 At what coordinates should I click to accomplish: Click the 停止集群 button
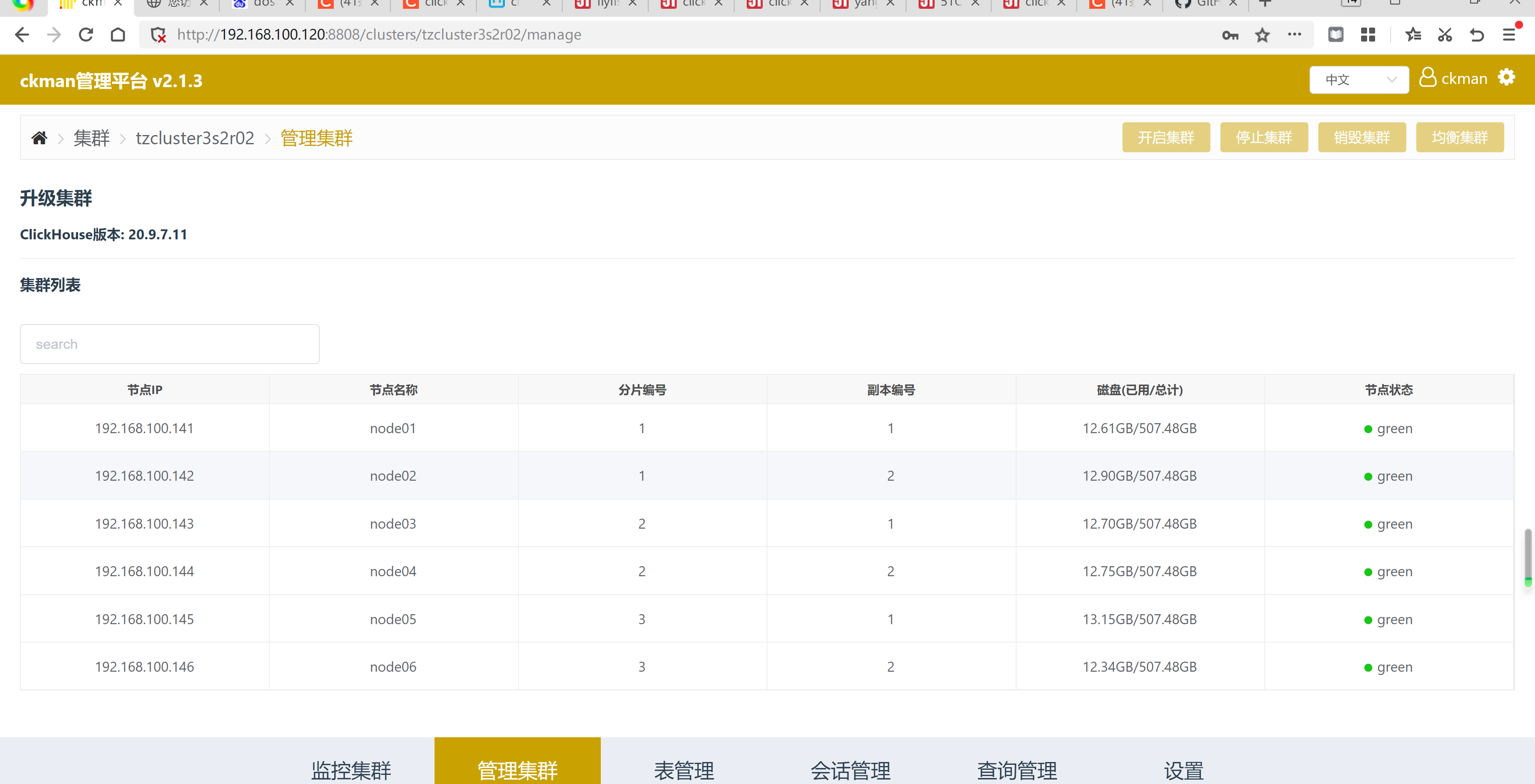(x=1264, y=137)
